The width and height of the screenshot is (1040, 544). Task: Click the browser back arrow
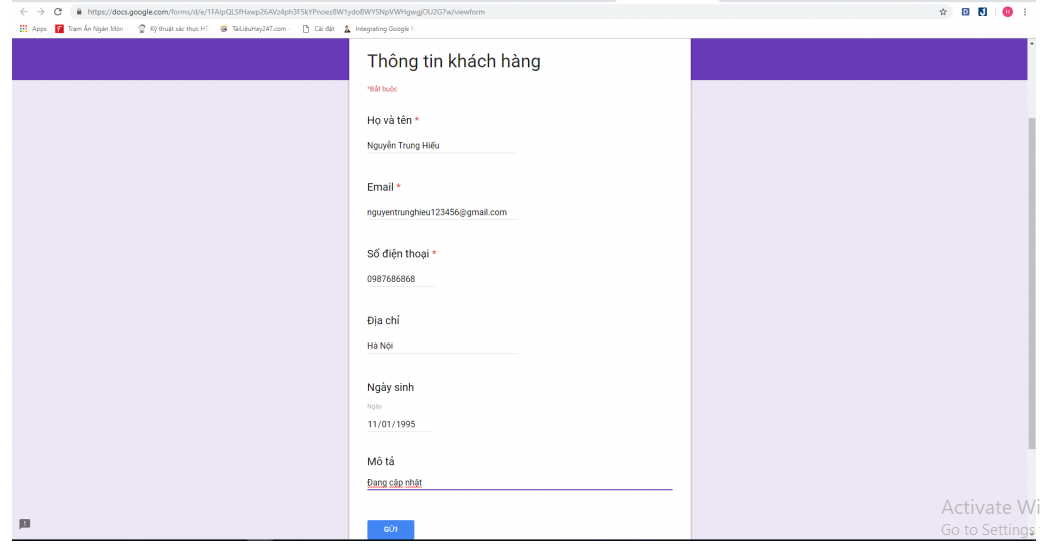coord(24,12)
